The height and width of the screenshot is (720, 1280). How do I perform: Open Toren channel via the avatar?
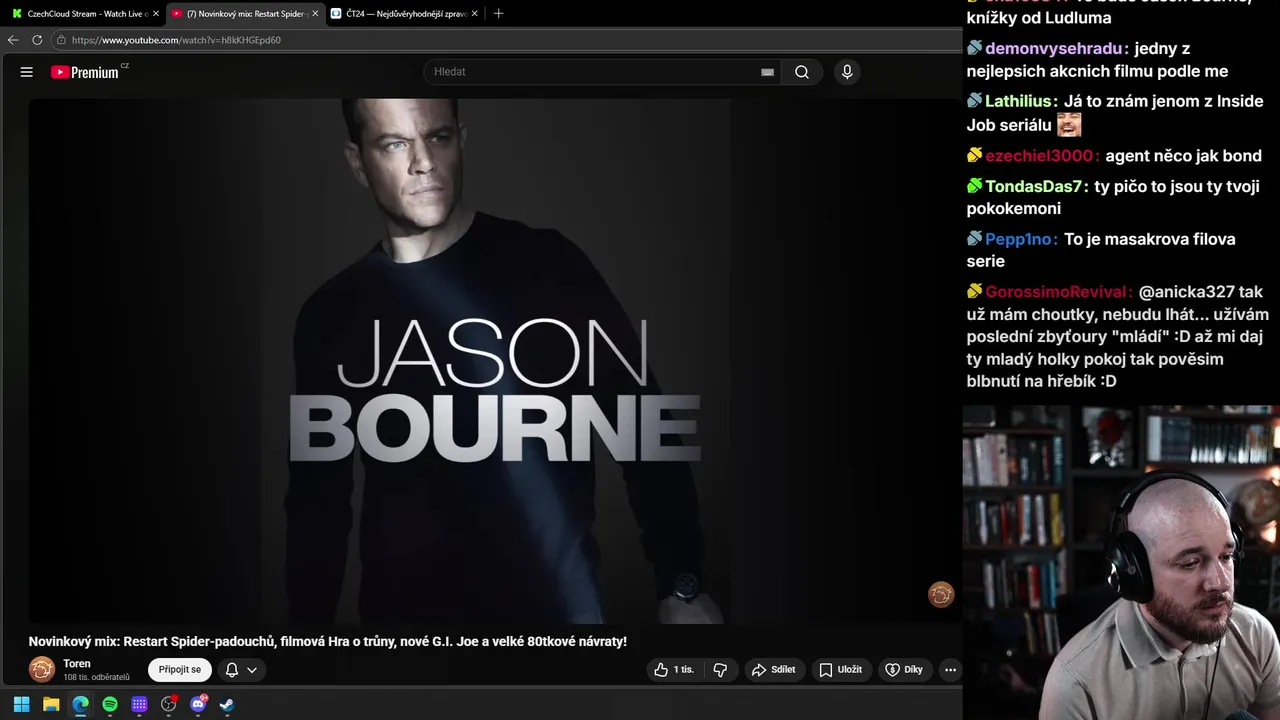(x=42, y=669)
